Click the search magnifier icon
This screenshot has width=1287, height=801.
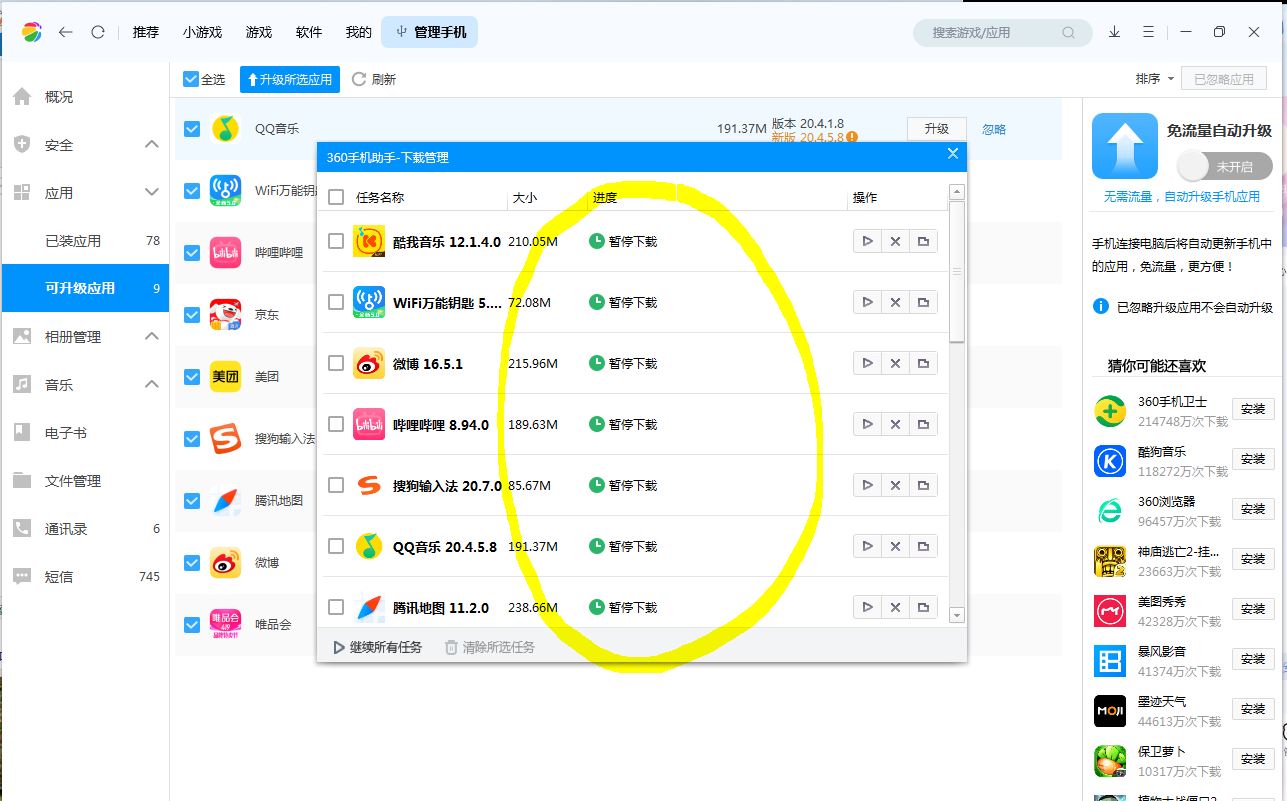coord(1069,32)
